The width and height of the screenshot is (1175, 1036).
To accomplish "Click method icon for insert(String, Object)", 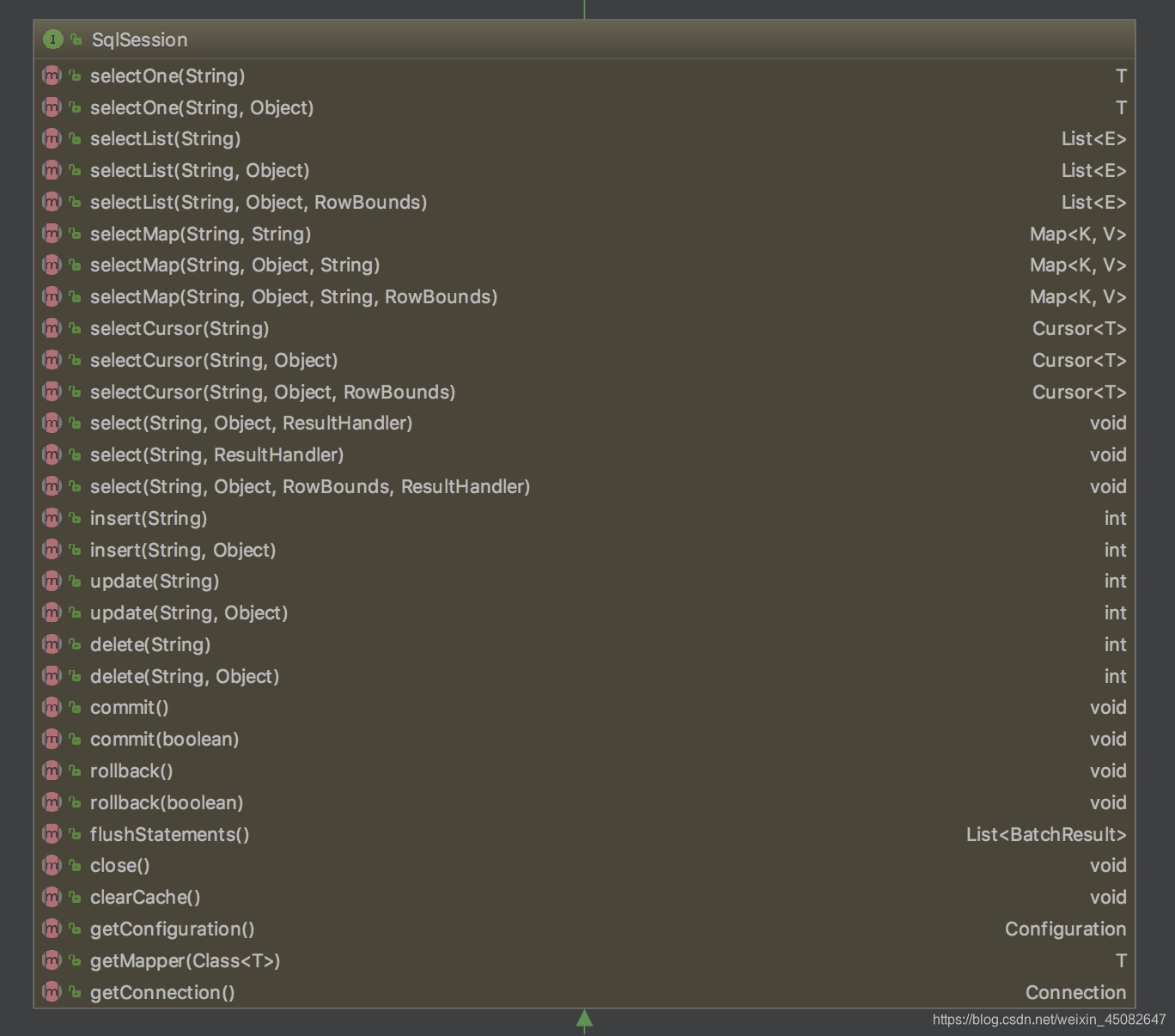I will click(52, 550).
